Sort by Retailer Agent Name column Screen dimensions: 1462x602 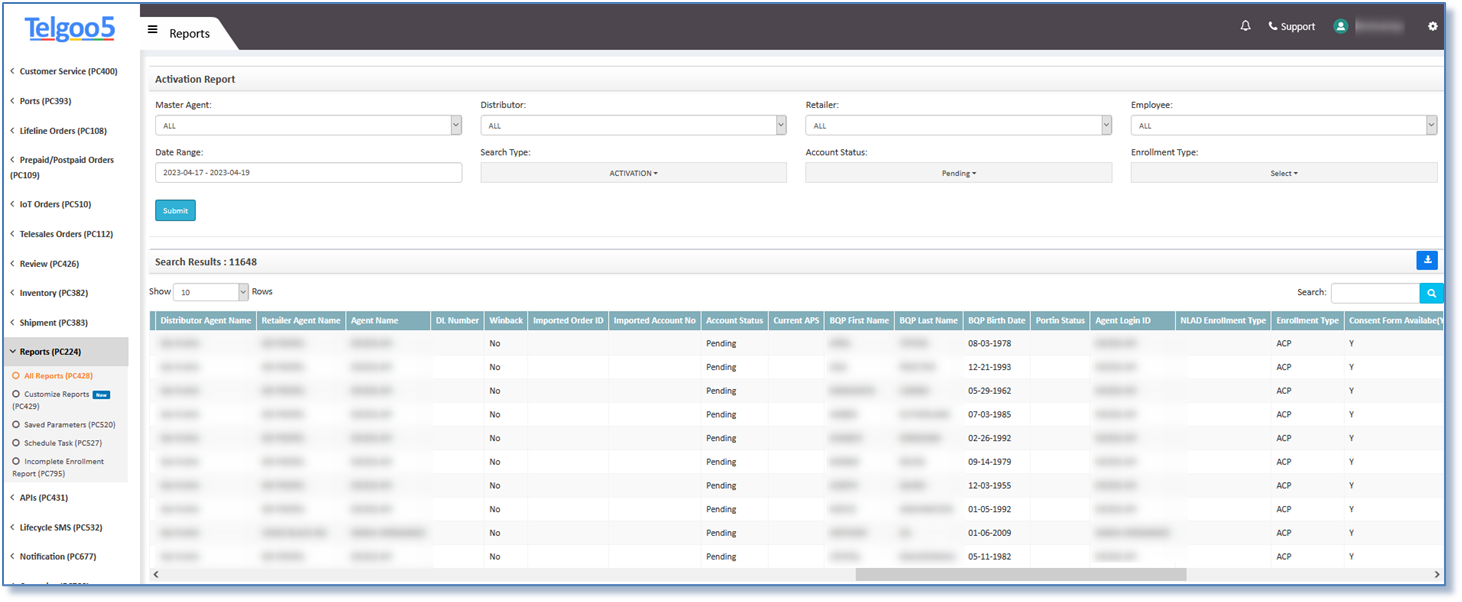point(301,321)
